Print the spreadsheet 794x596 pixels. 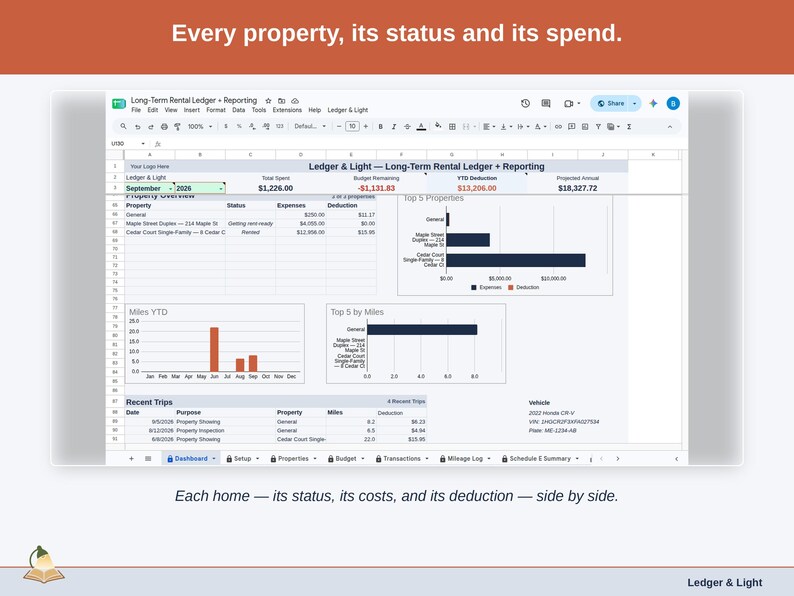click(x=164, y=127)
